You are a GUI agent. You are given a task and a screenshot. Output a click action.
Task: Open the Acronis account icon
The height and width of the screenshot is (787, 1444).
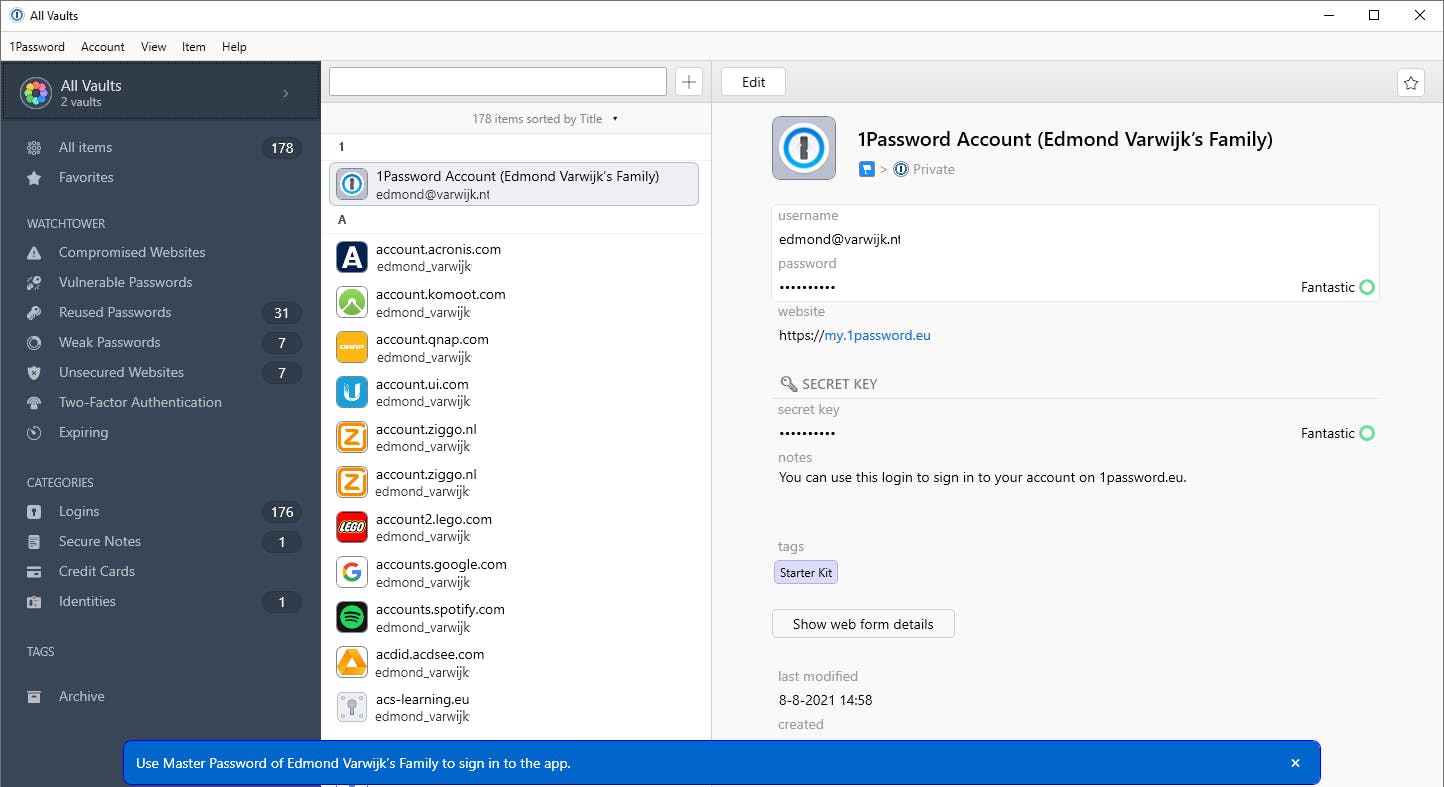tap(352, 258)
